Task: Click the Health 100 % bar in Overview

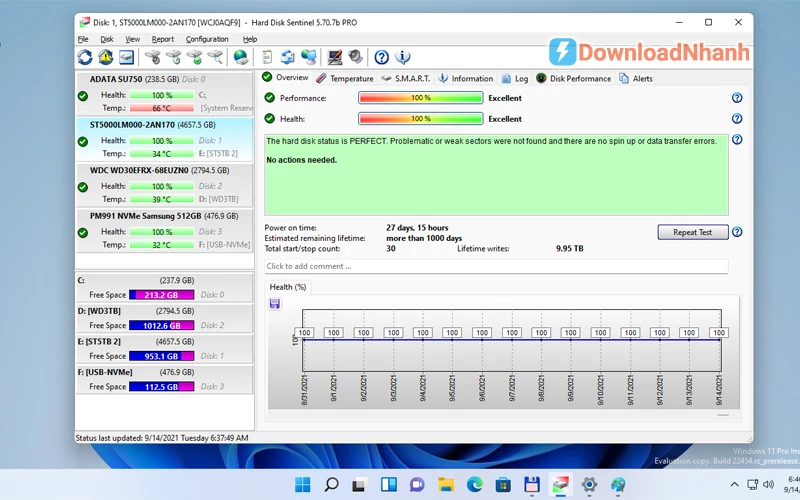Action: click(x=420, y=119)
